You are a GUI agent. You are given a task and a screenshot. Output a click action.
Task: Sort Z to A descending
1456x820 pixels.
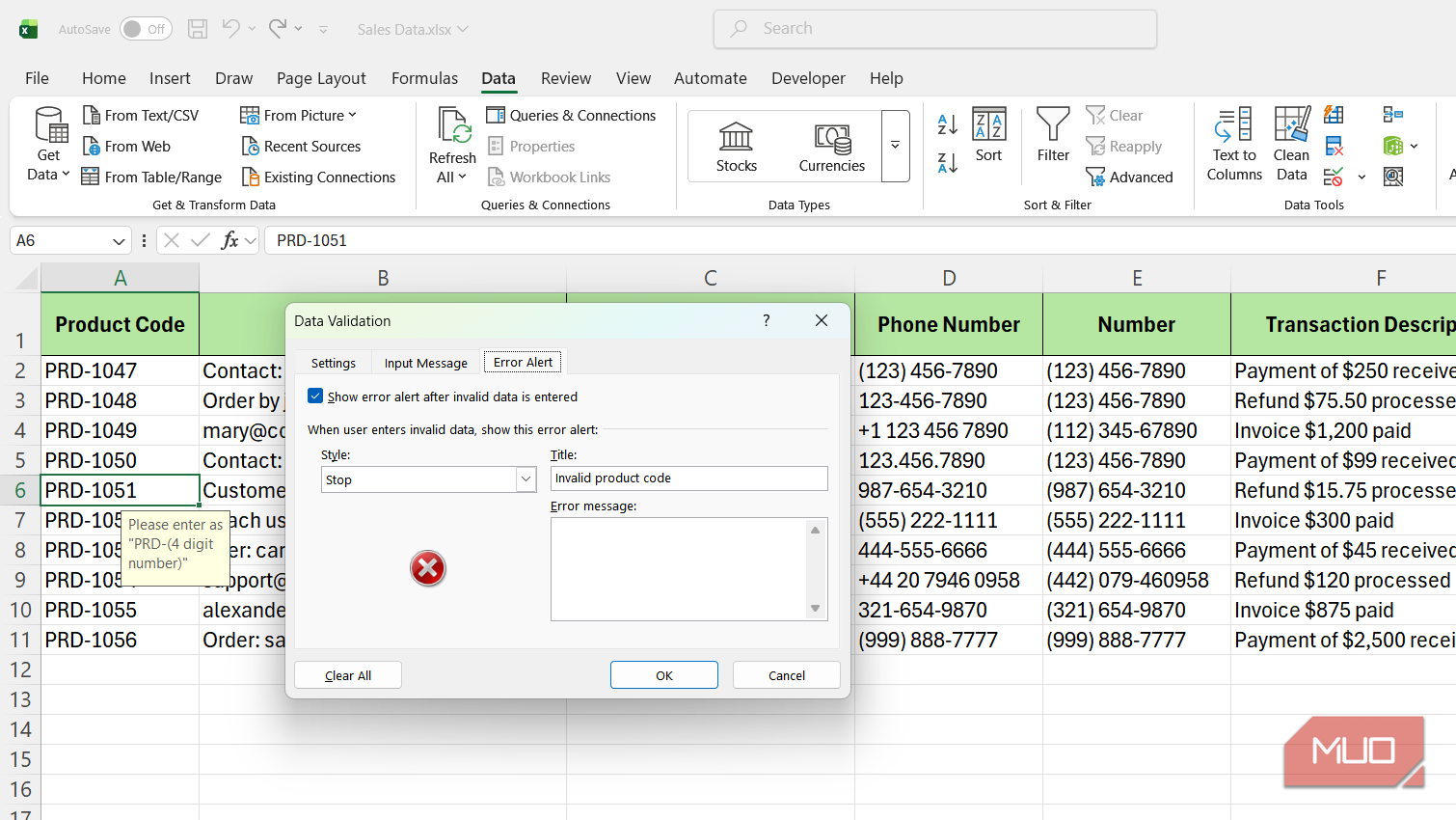(948, 164)
